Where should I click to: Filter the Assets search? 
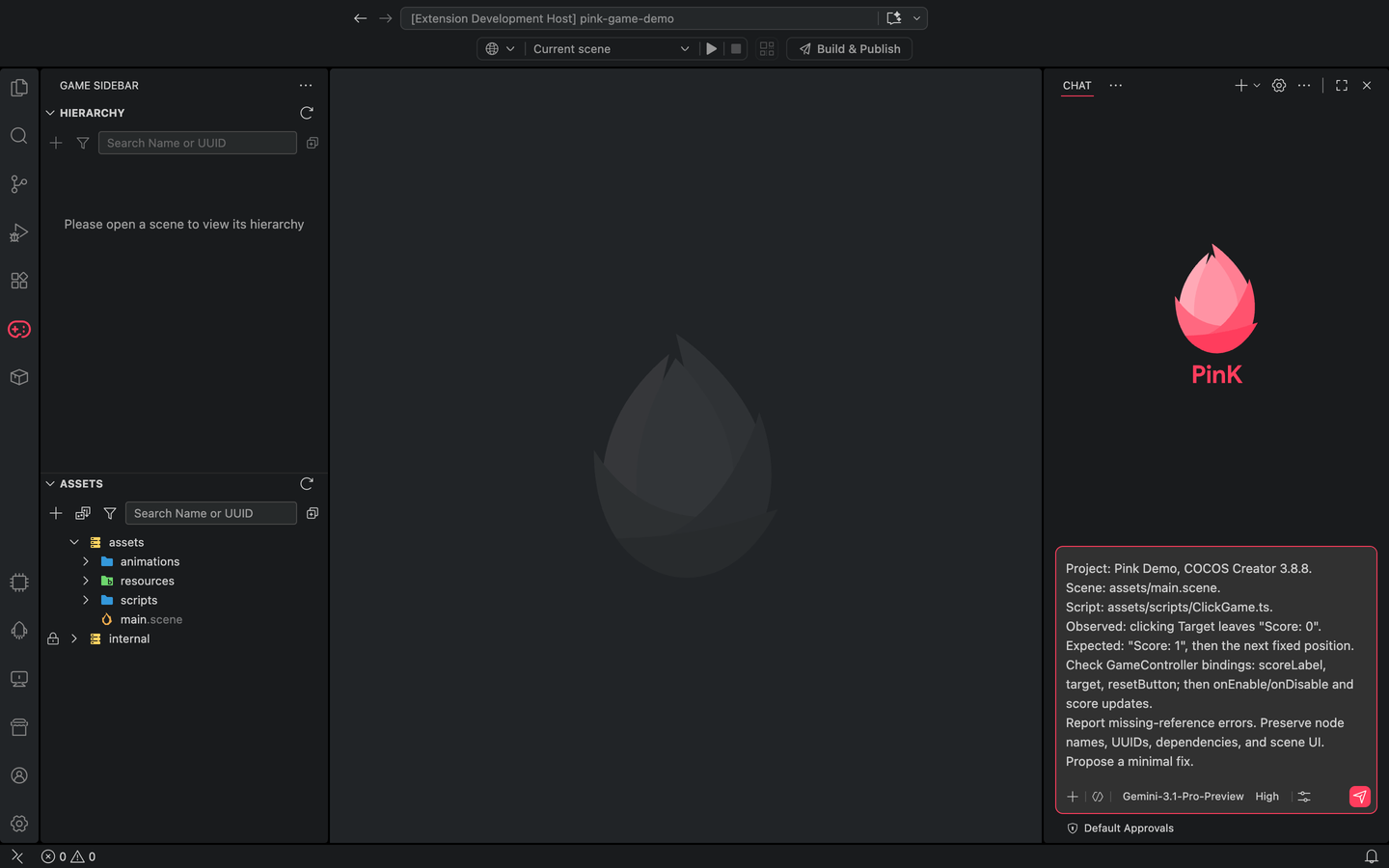coord(110,513)
